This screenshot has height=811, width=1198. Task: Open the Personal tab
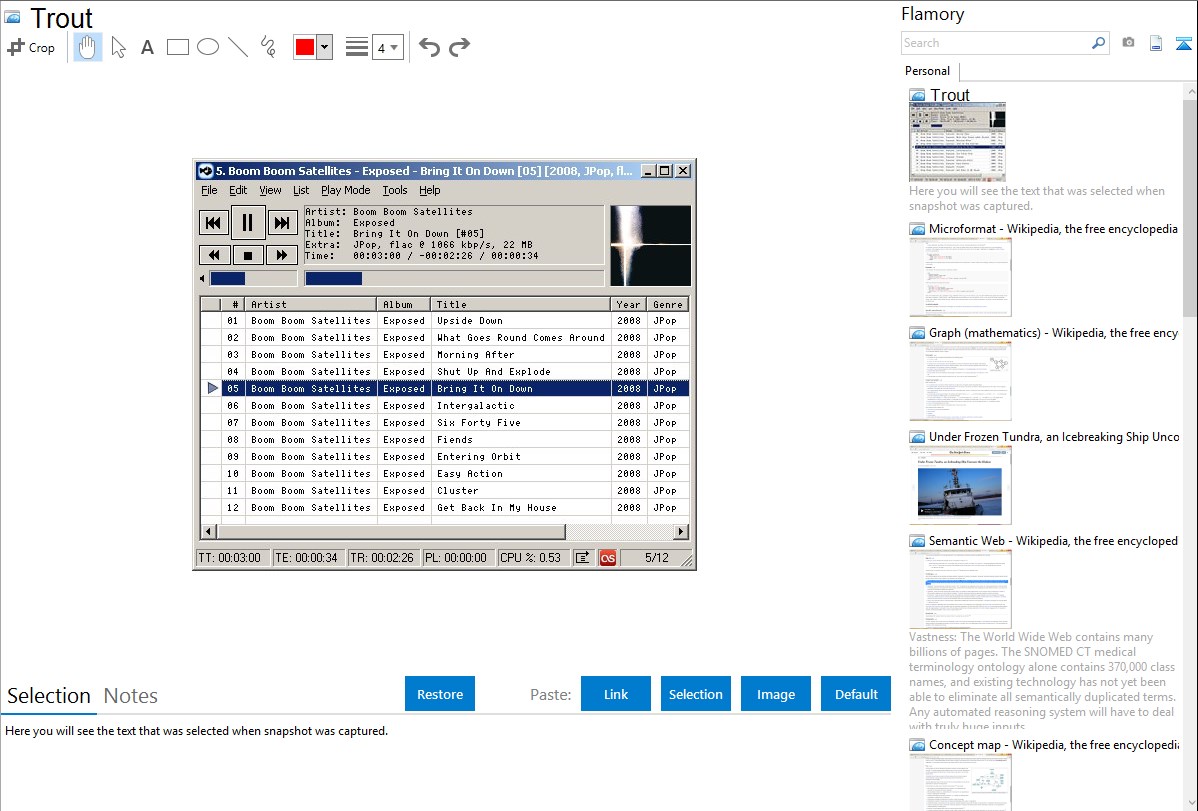[x=927, y=71]
